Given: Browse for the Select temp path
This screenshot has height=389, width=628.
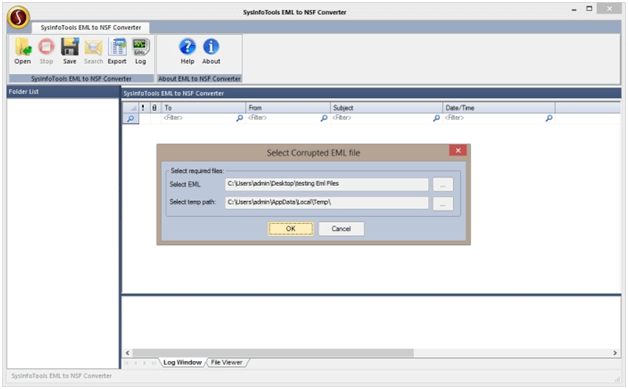Looking at the screenshot, I should point(443,204).
